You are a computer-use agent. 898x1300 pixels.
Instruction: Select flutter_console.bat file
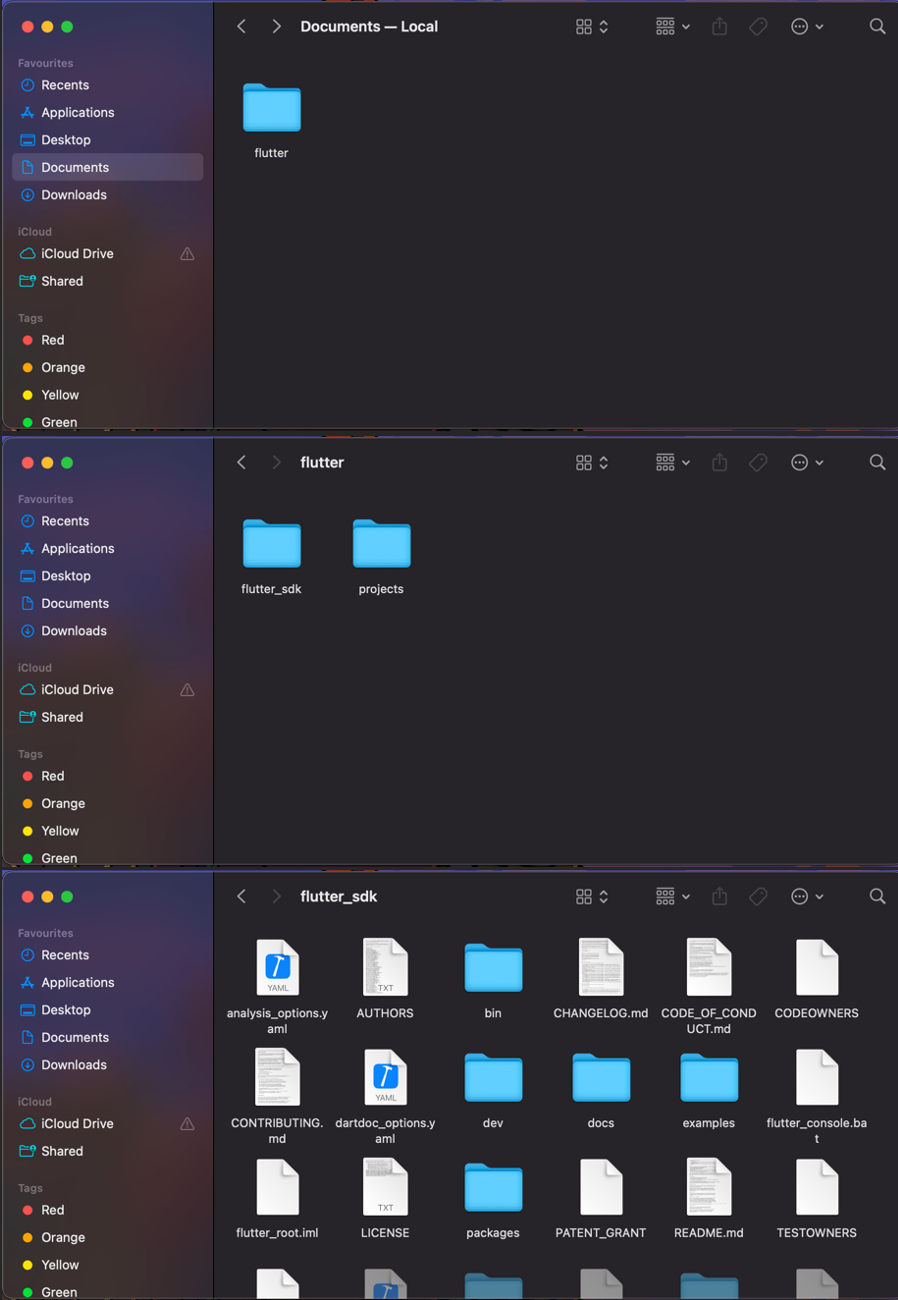click(817, 1077)
